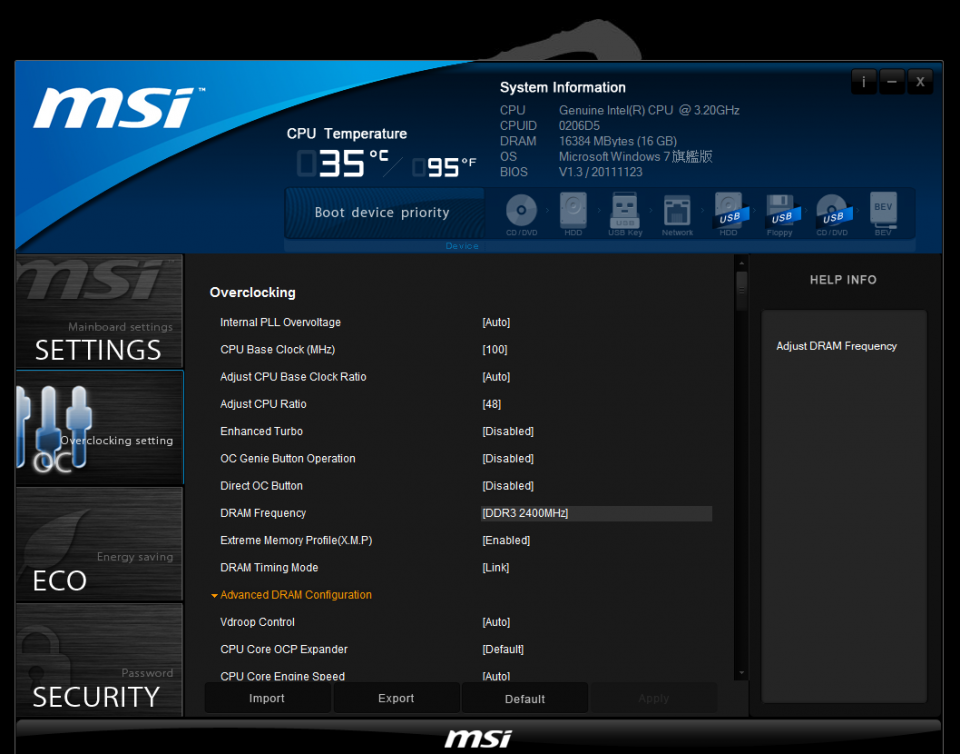
Task: Click the Enhanced Turbo label
Action: [x=261, y=431]
